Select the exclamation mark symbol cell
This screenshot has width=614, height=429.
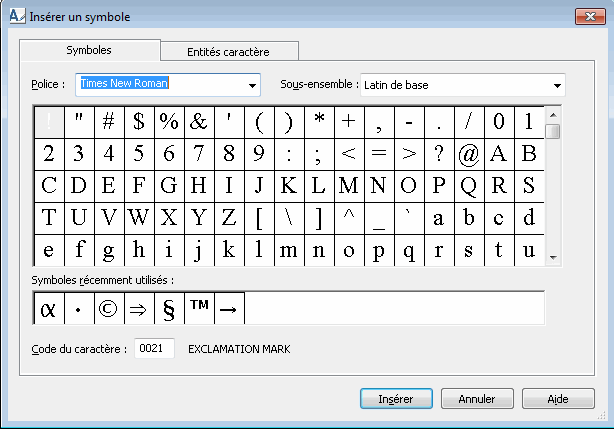click(49, 122)
